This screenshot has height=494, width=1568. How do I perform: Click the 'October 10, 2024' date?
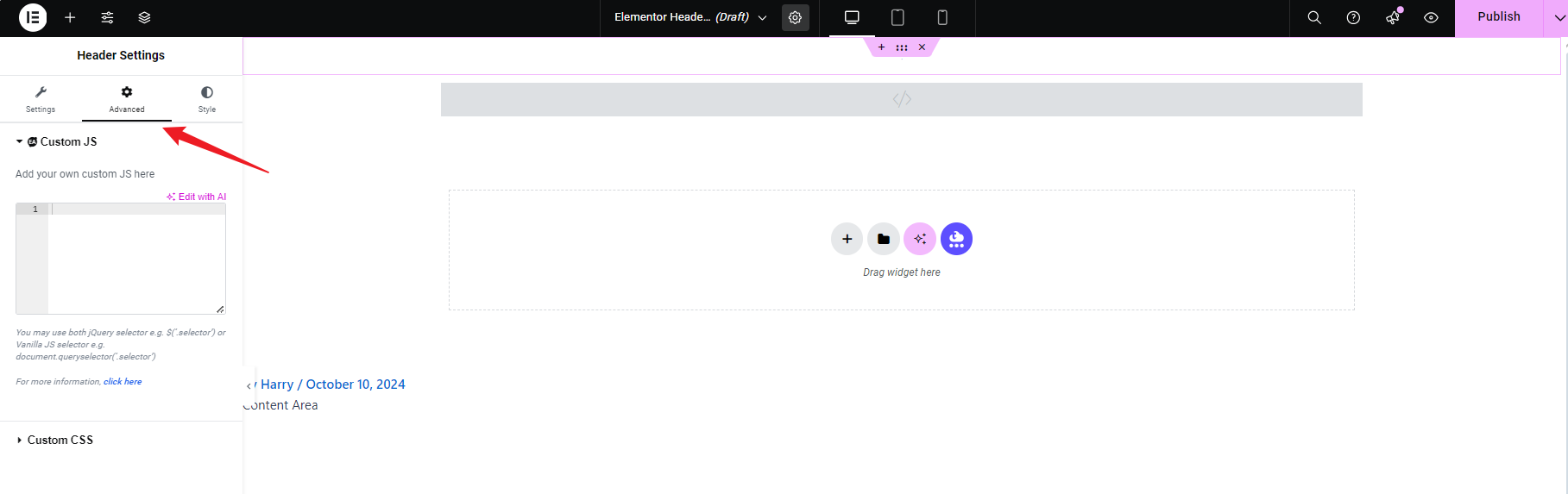[x=356, y=385]
